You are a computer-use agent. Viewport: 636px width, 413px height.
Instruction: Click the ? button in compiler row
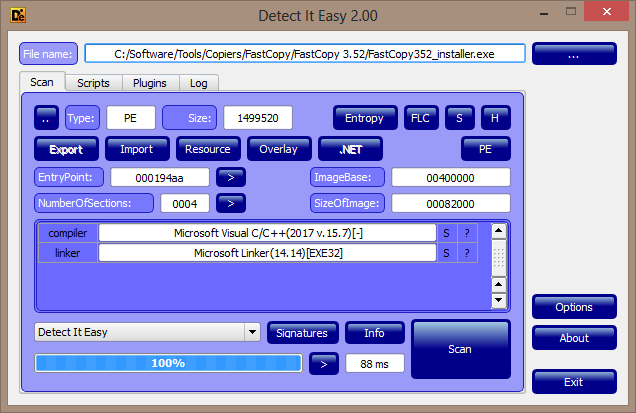pyautogui.click(x=467, y=233)
